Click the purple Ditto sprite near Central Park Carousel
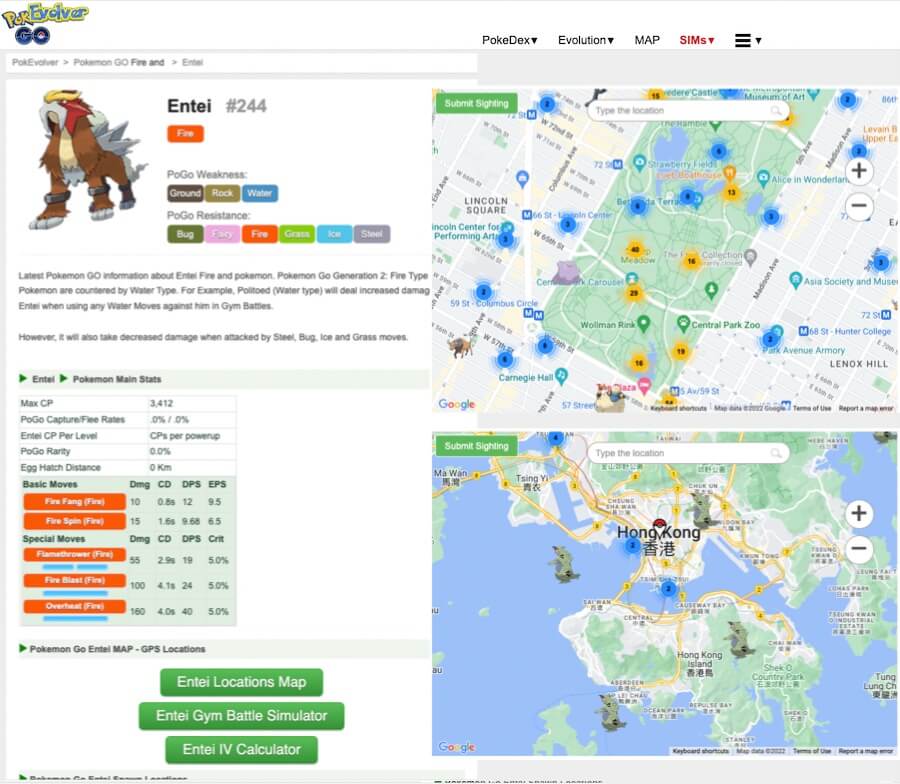Image resolution: width=900 pixels, height=784 pixels. tap(567, 271)
